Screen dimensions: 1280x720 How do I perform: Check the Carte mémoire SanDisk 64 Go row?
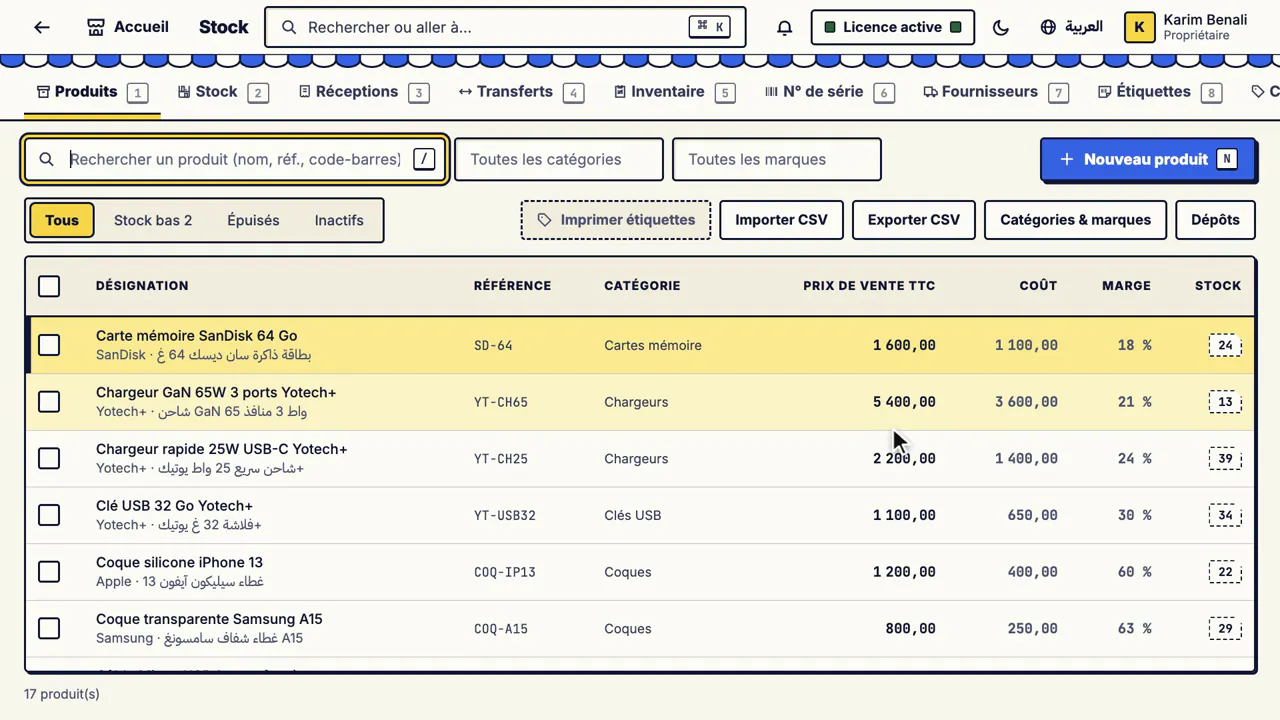[x=49, y=345]
